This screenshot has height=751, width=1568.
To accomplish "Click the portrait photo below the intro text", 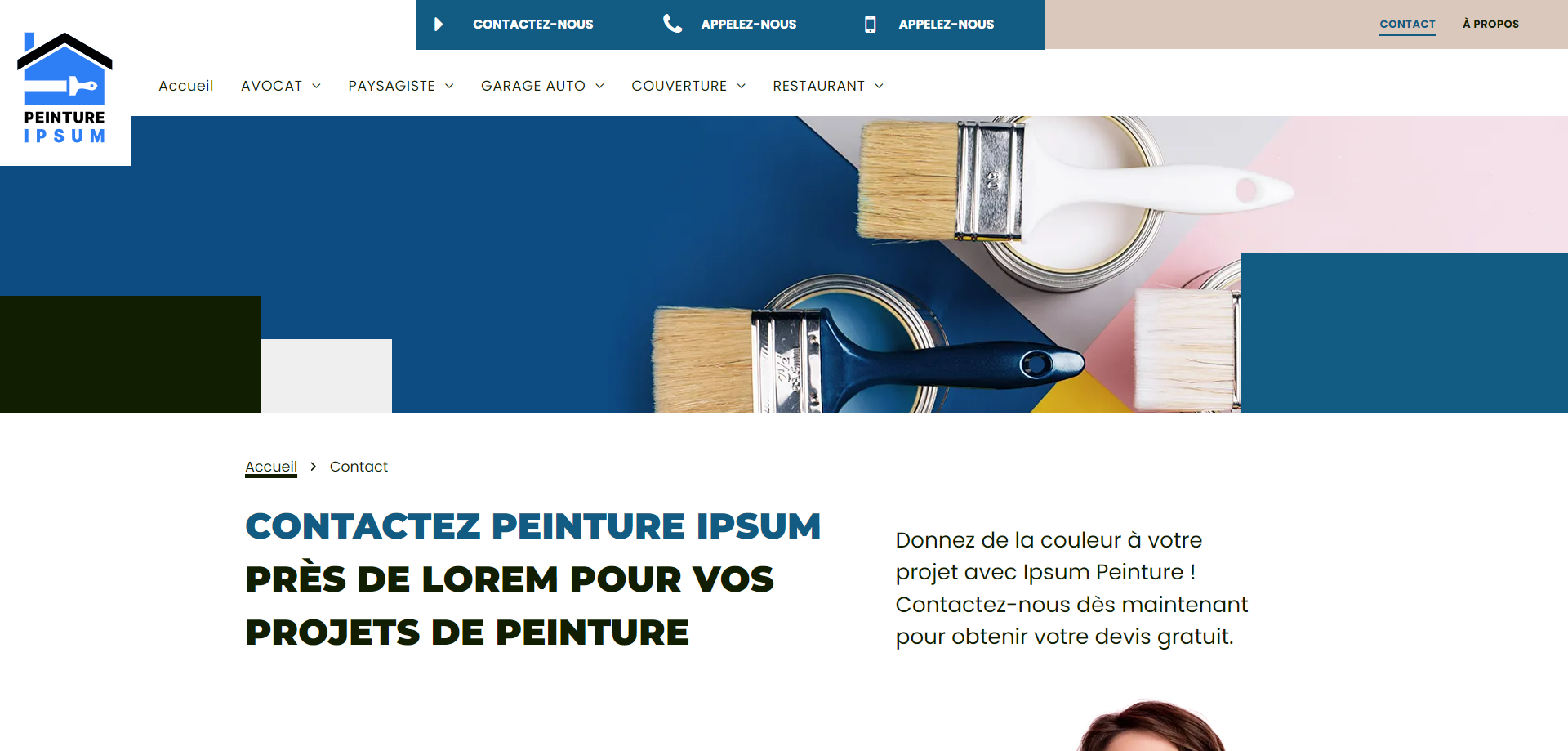I will click(x=1151, y=726).
